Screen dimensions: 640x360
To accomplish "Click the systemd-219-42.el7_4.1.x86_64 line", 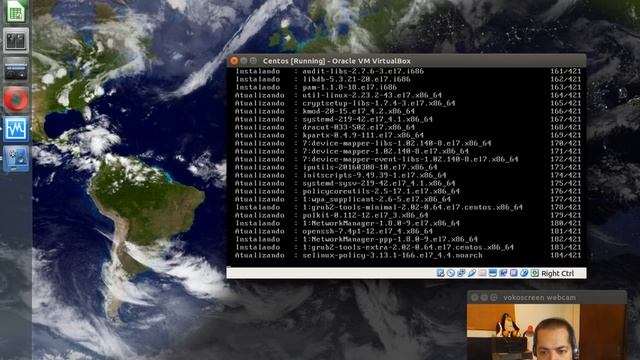I will 407,119.
